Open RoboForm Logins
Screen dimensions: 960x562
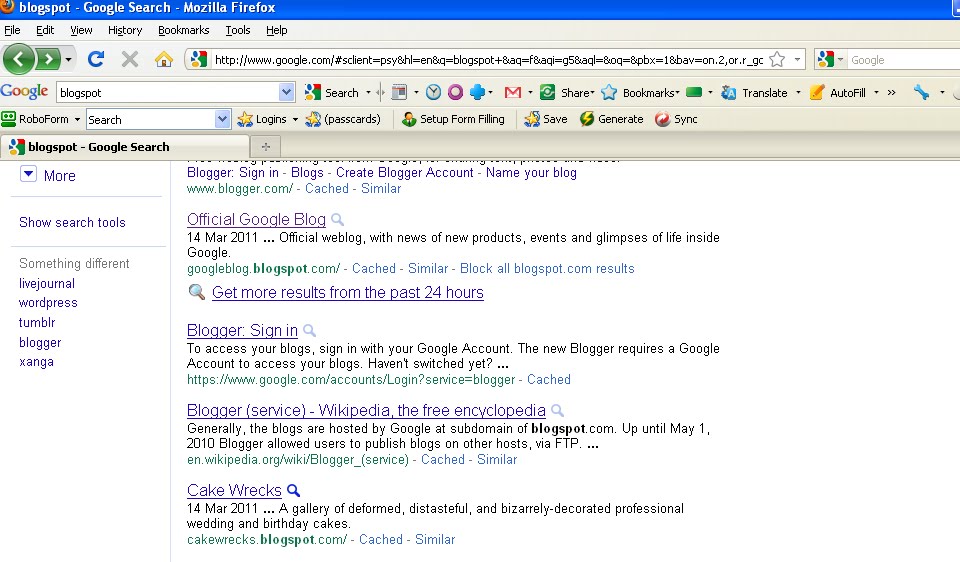[x=262, y=119]
